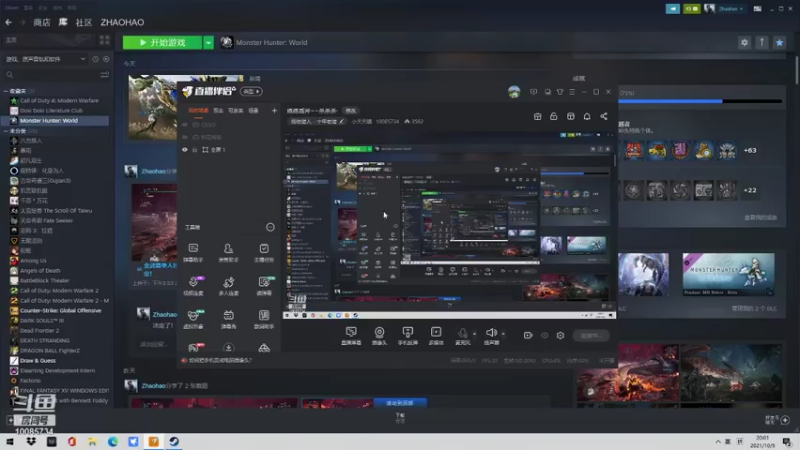
Task: Click the share icon in 直播伴侣
Action: click(604, 116)
